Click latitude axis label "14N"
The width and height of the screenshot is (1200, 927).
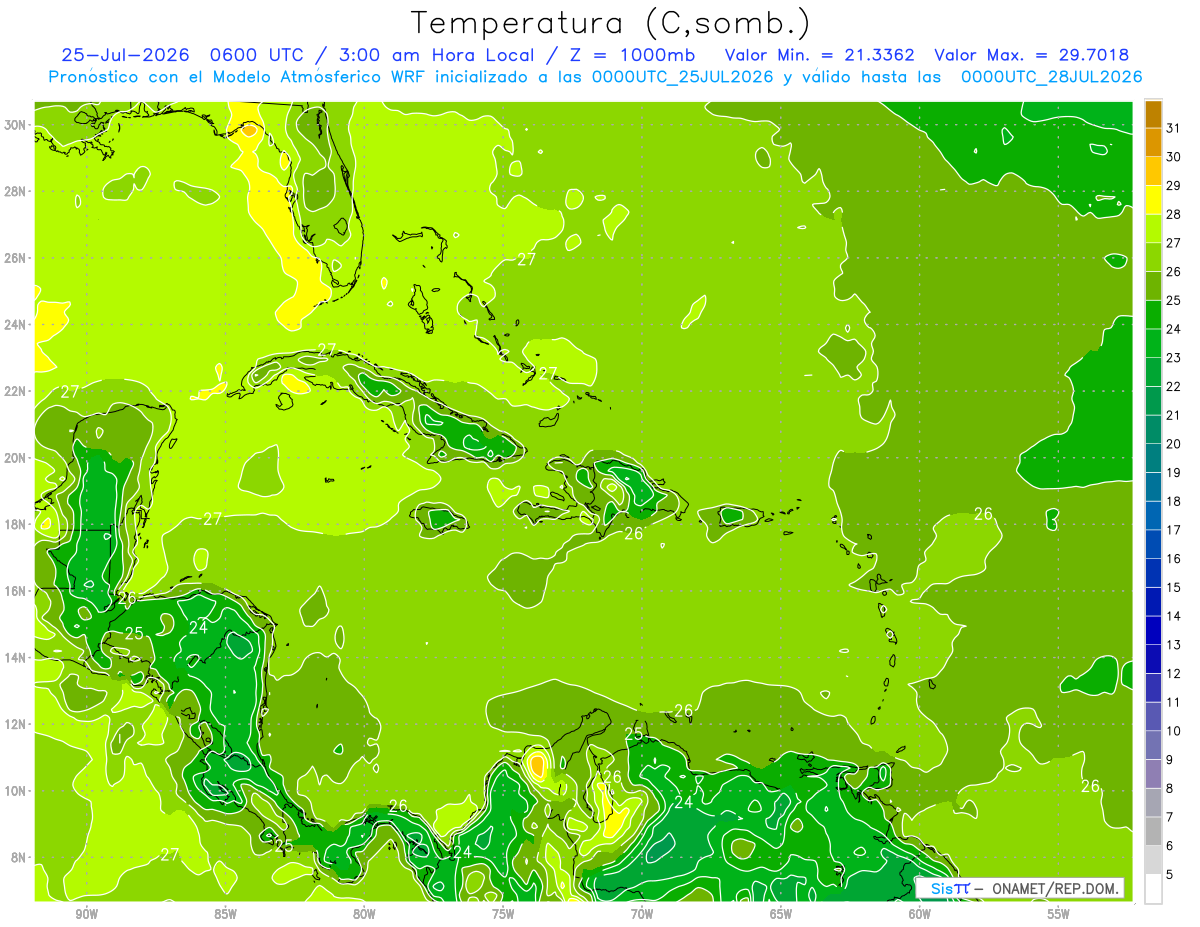[x=15, y=658]
